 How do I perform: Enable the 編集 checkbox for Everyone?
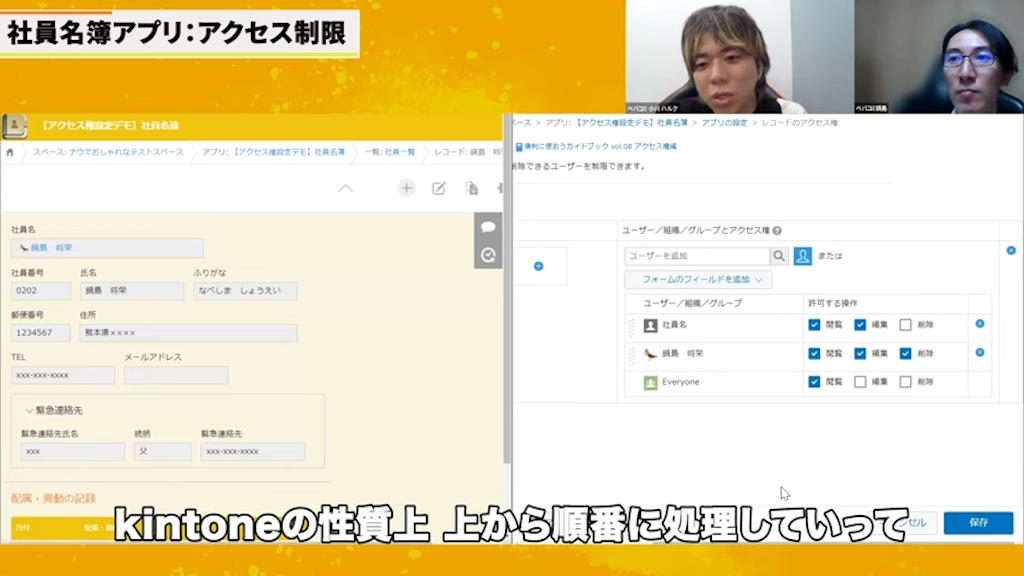860,381
